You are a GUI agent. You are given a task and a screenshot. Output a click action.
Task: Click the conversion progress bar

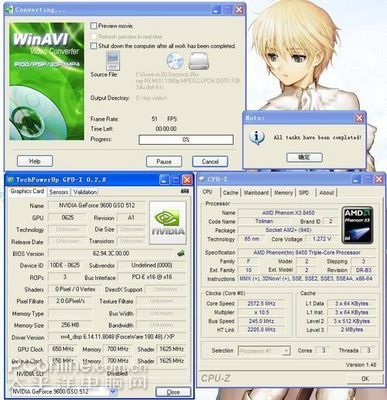(186, 140)
